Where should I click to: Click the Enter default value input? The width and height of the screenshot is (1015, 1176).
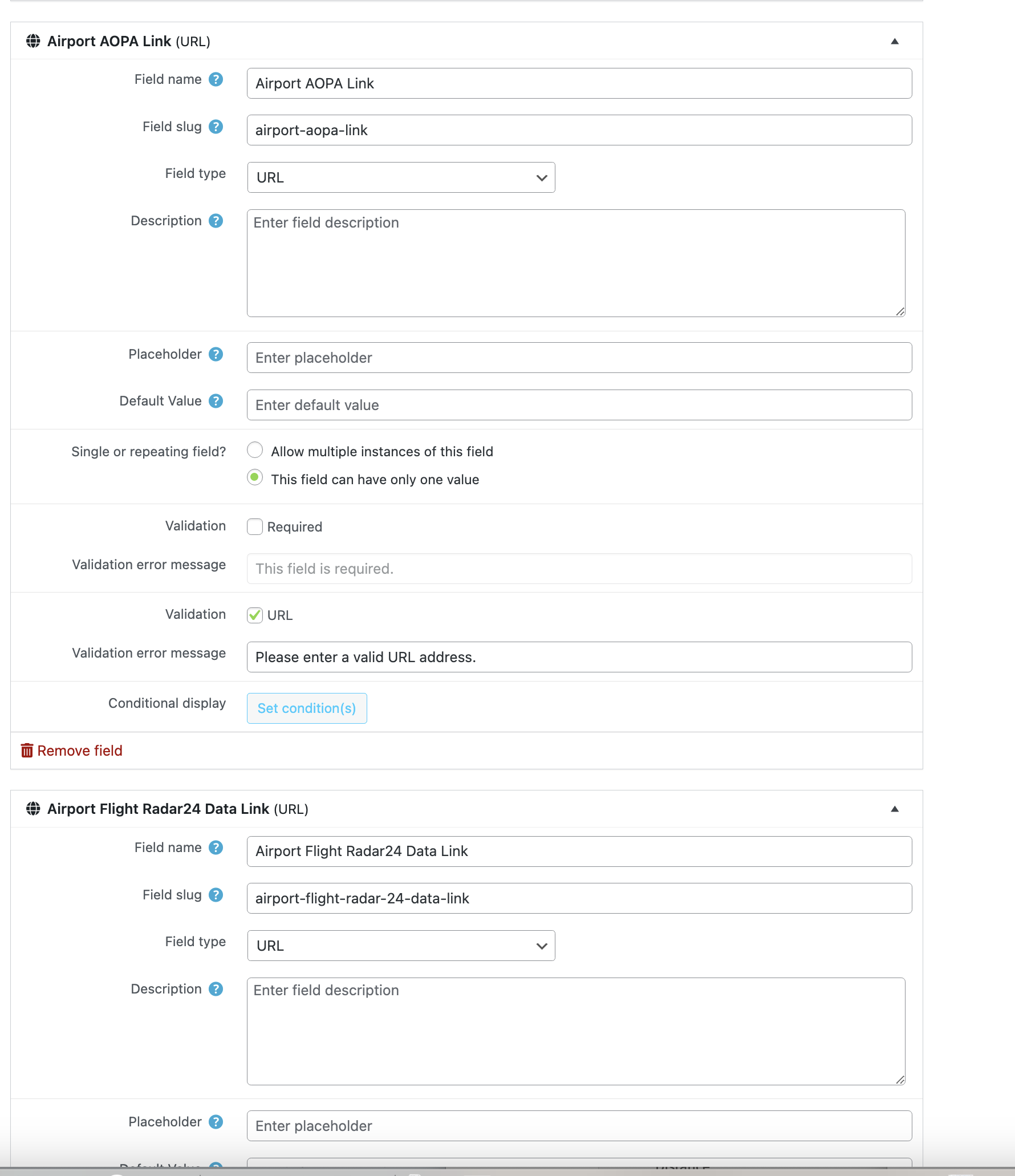tap(579, 405)
